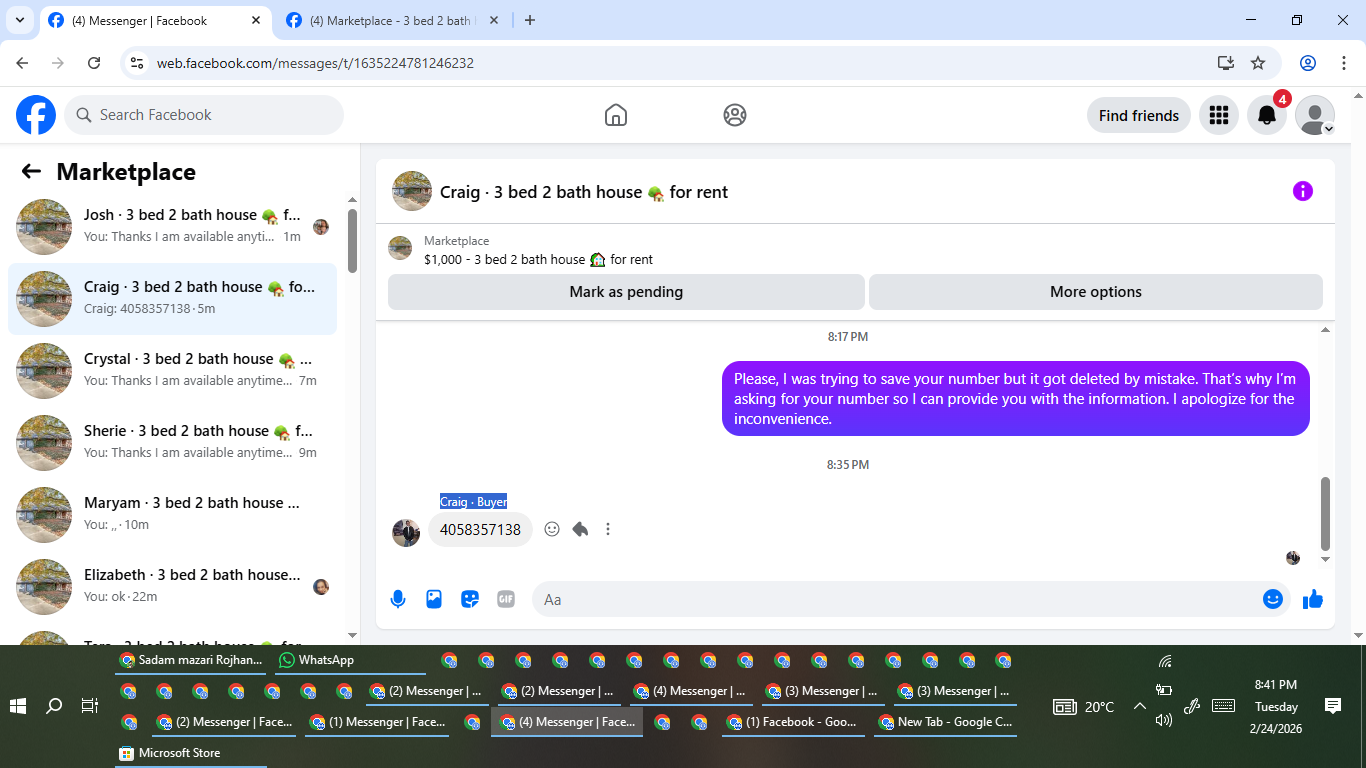The image size is (1366, 768).
Task: Open the Windows Start menu
Action: [18, 706]
